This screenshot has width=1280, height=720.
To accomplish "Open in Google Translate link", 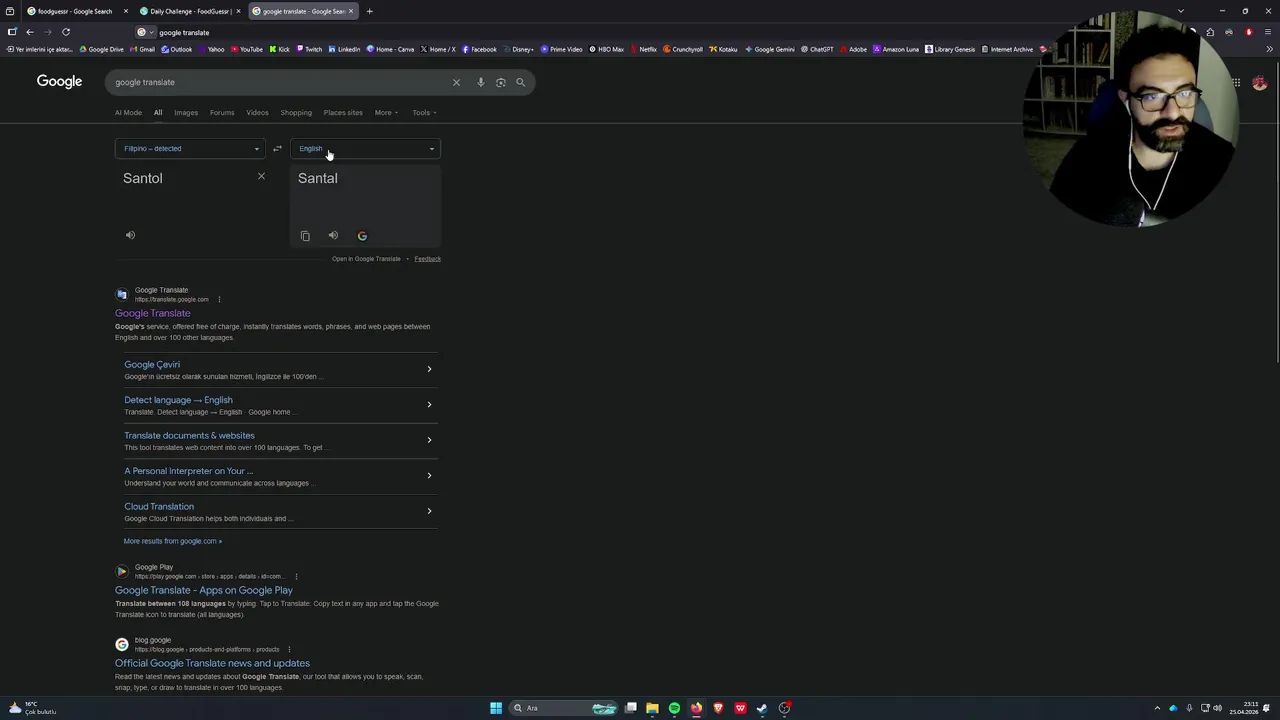I will (366, 259).
